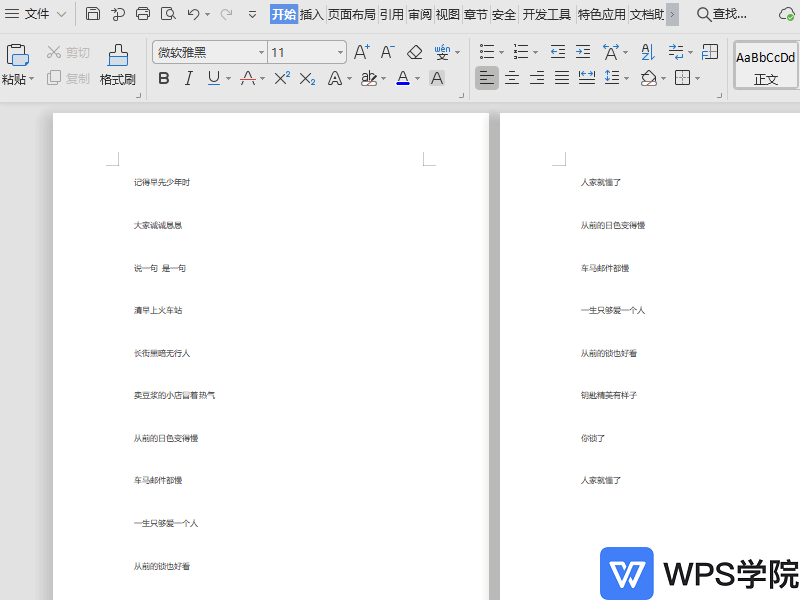Click the Format Painter (格式刷) tool

pos(117,64)
